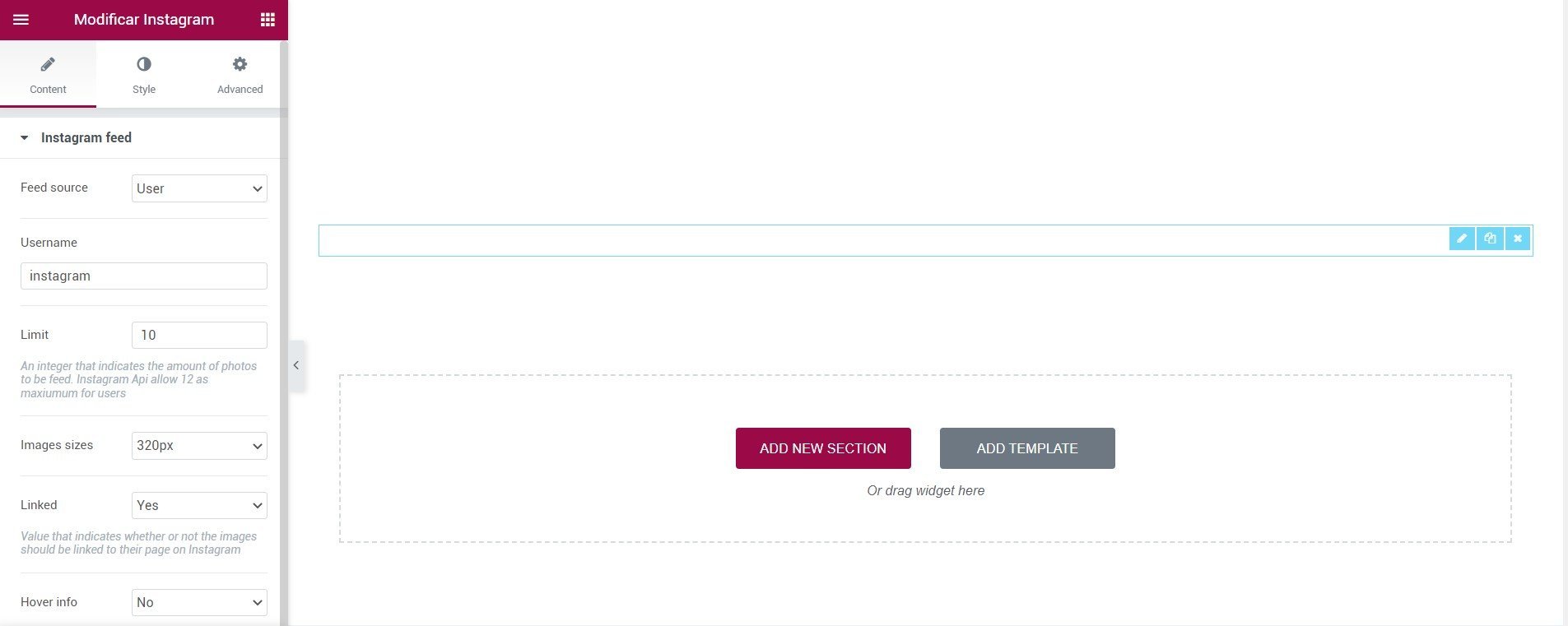Click the 'Username' label

coord(49,243)
